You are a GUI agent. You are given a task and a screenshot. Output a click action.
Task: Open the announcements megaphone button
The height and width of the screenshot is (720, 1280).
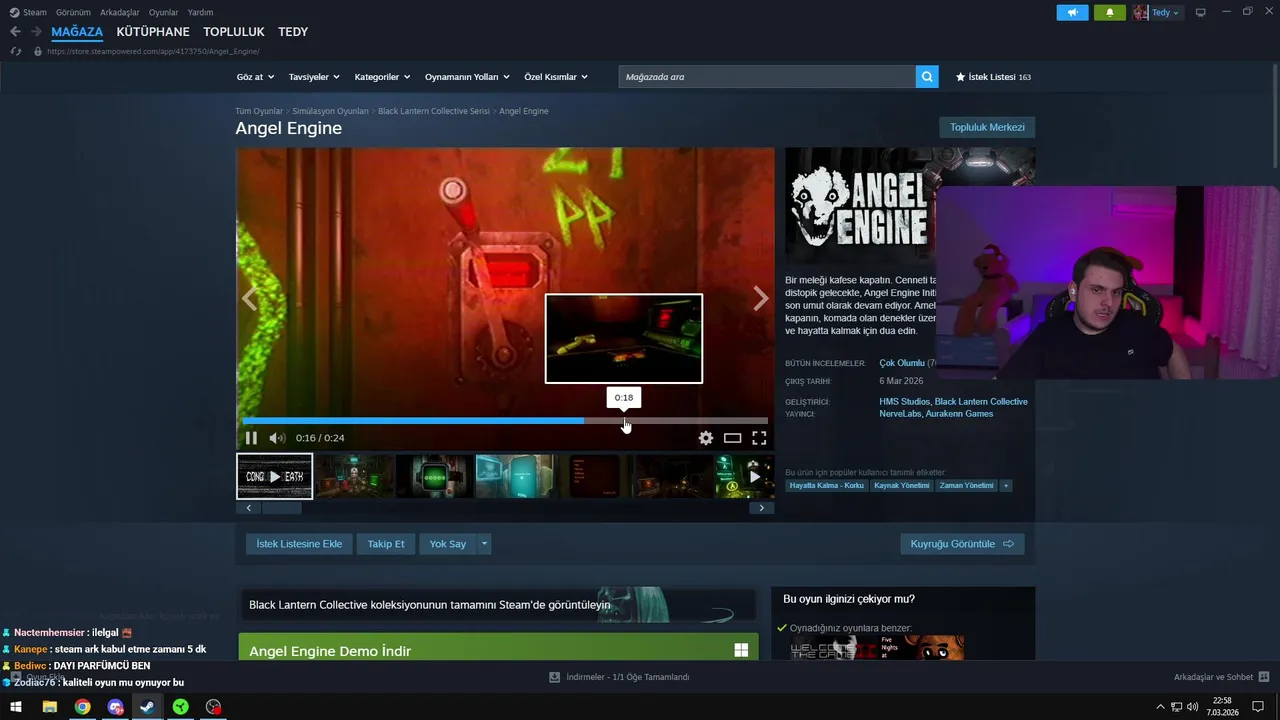click(x=1072, y=12)
